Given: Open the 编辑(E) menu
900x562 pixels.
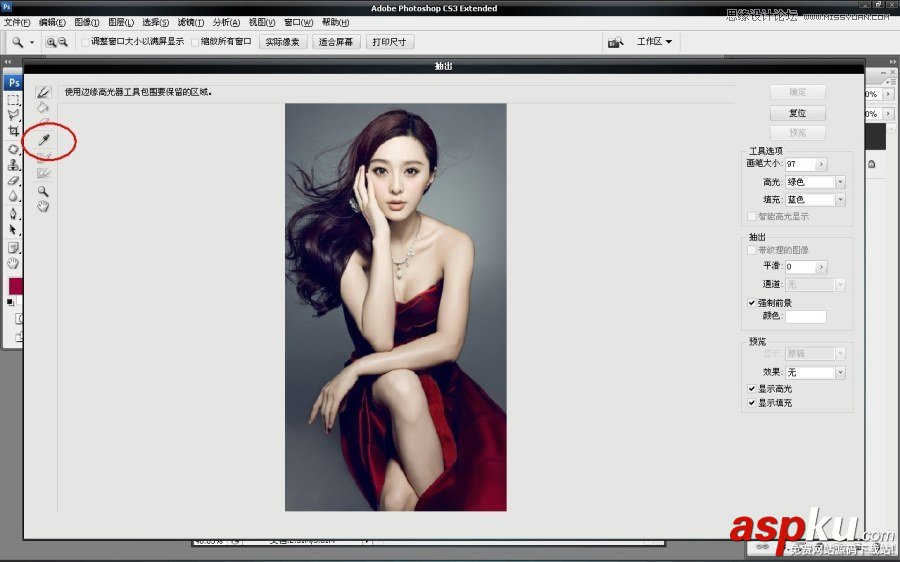Looking at the screenshot, I should (52, 22).
